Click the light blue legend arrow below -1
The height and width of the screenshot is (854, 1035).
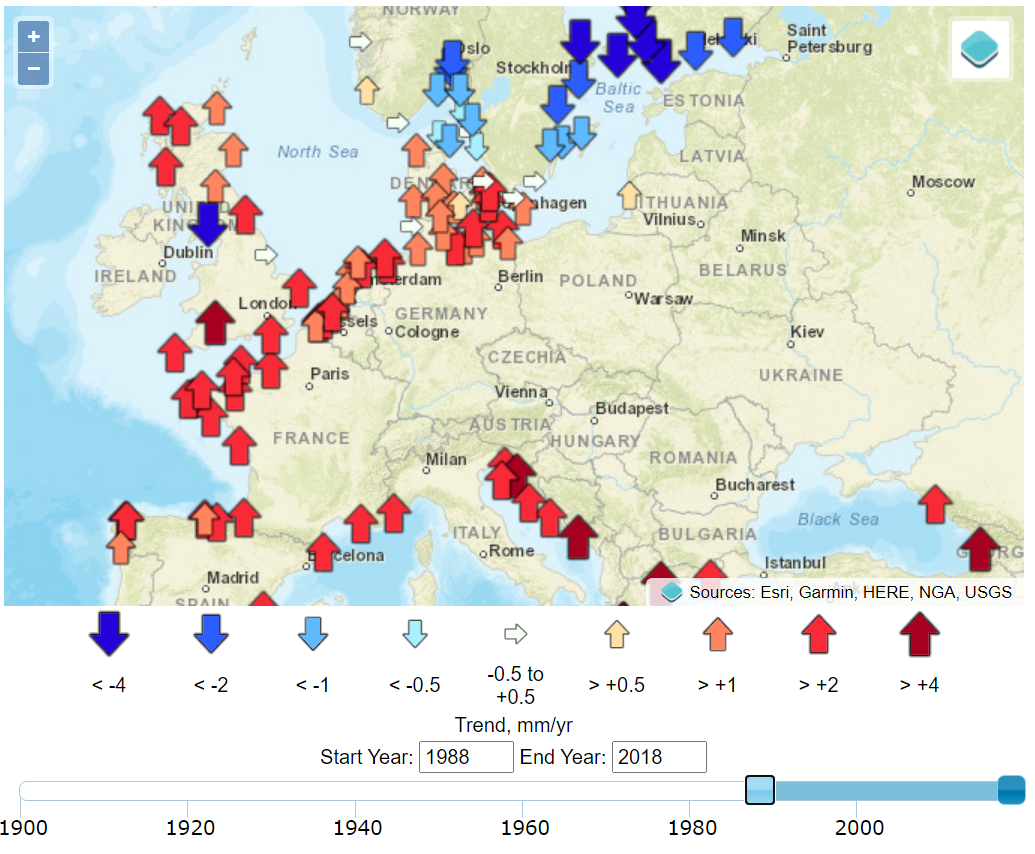[x=312, y=633]
